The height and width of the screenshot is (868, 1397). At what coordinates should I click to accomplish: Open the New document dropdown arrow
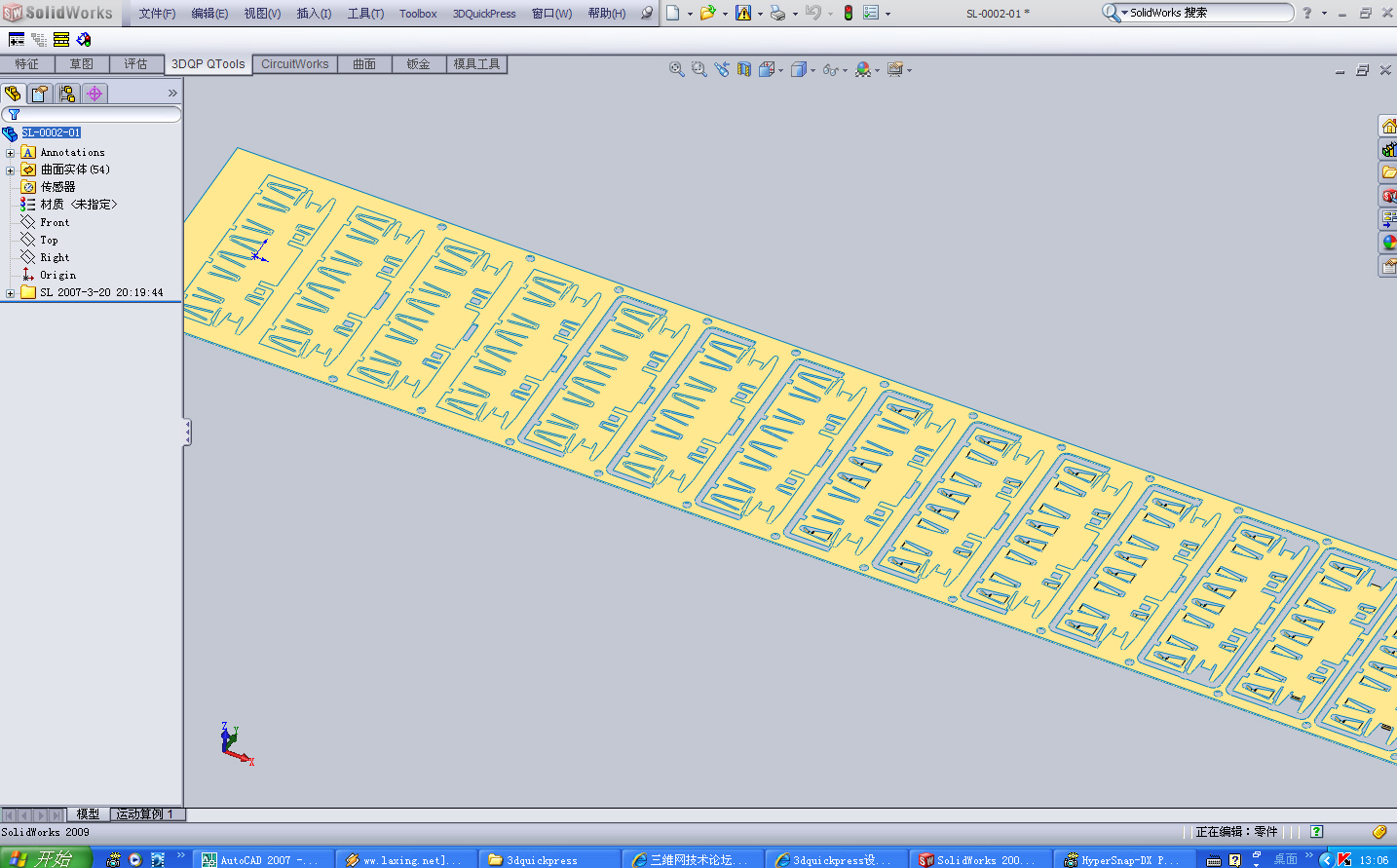click(690, 14)
